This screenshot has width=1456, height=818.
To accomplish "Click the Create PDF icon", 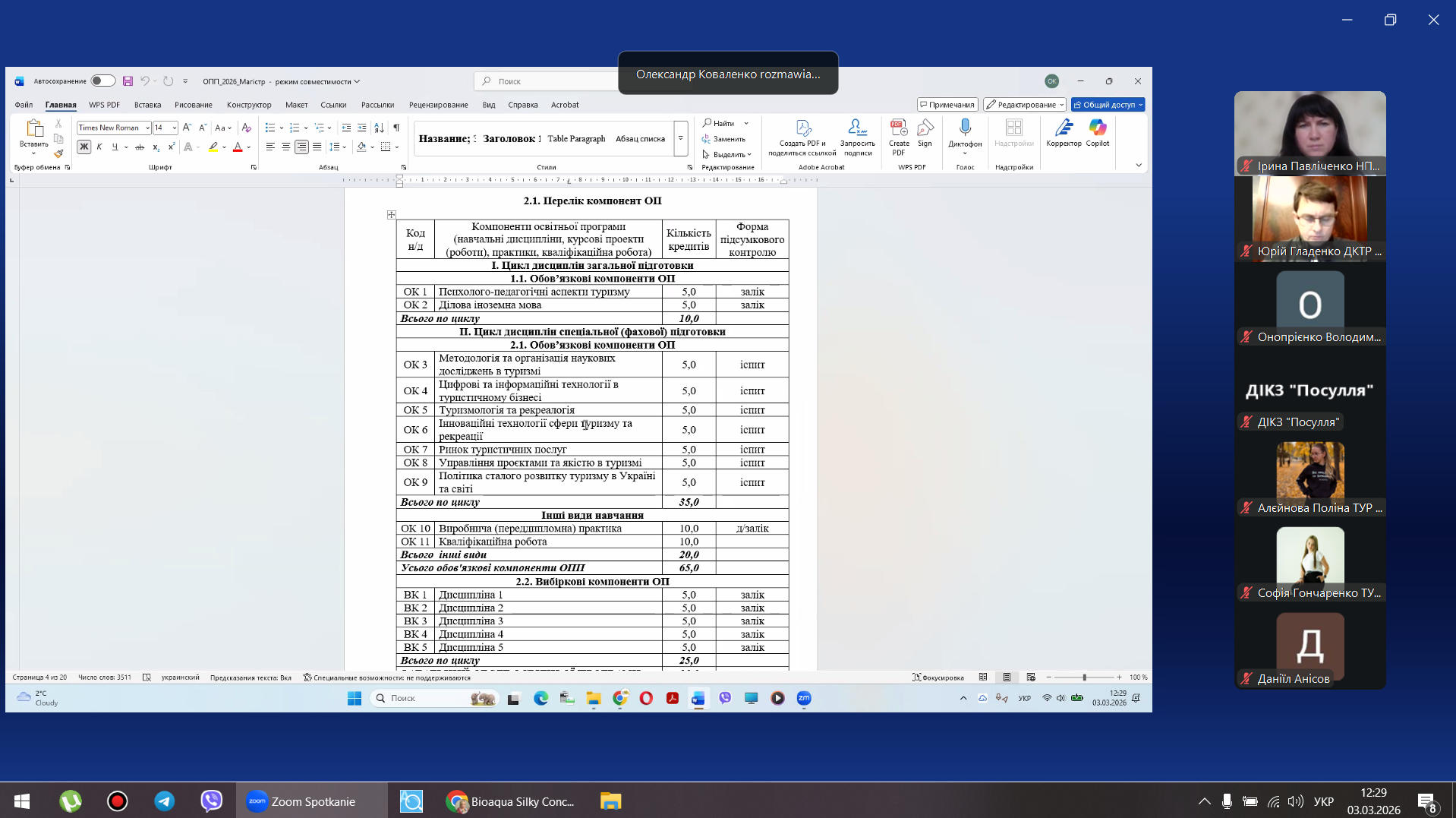I will coord(899,132).
